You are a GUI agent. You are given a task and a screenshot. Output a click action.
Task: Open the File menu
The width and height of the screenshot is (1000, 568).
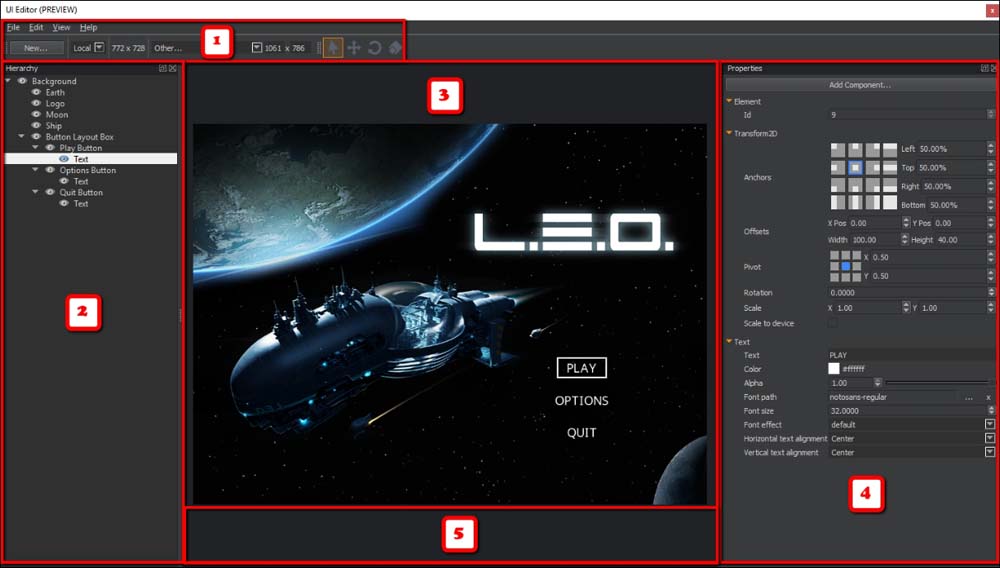click(13, 27)
